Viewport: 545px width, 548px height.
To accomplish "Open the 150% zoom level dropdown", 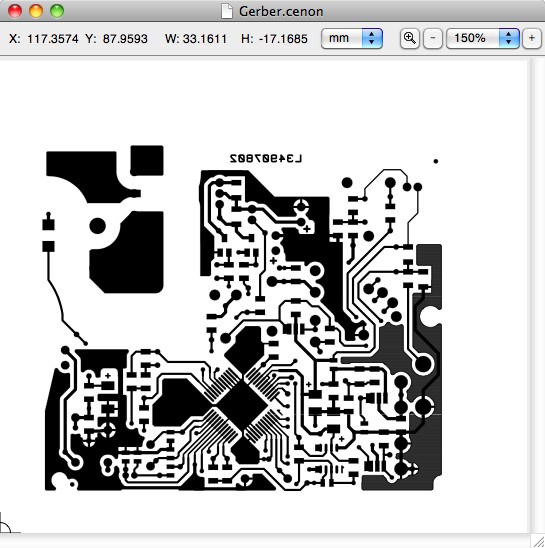I will tap(483, 38).
